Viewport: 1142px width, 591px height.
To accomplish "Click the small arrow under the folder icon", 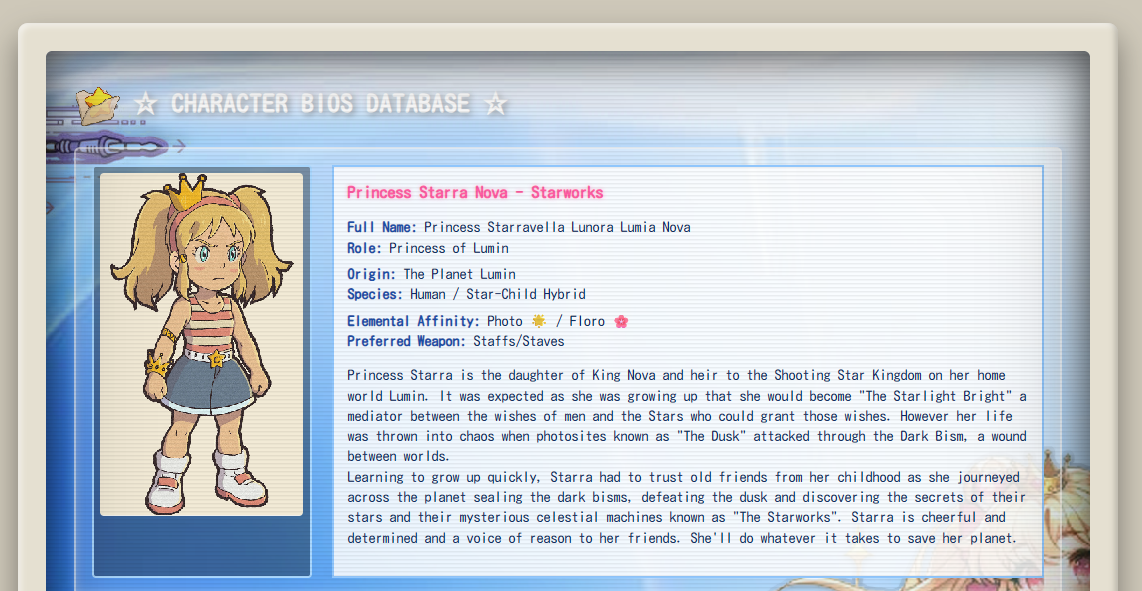I will point(178,146).
